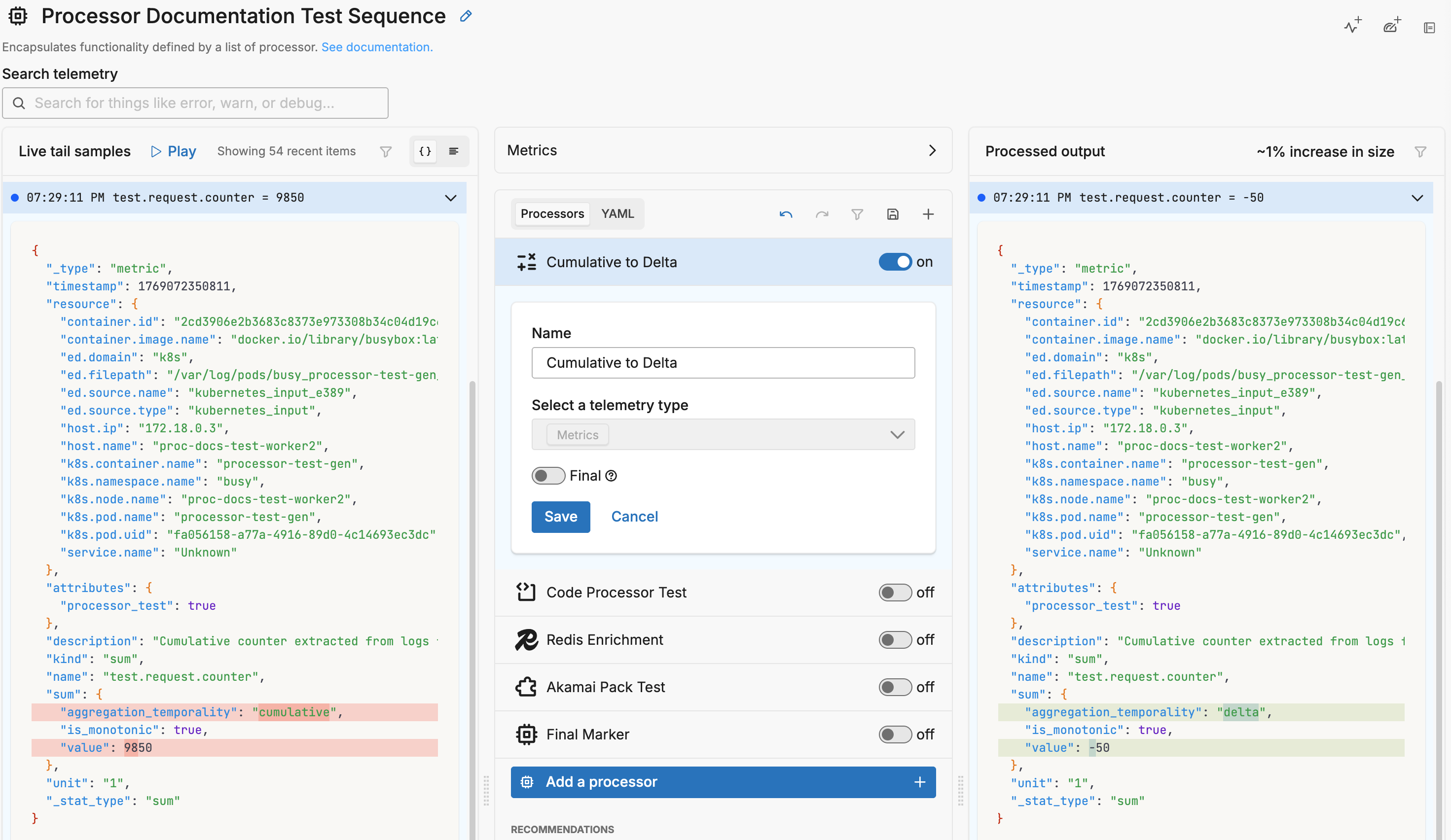Collapse the Metrics panel with its chevron
Screen dimensions: 1451x840
click(932, 150)
